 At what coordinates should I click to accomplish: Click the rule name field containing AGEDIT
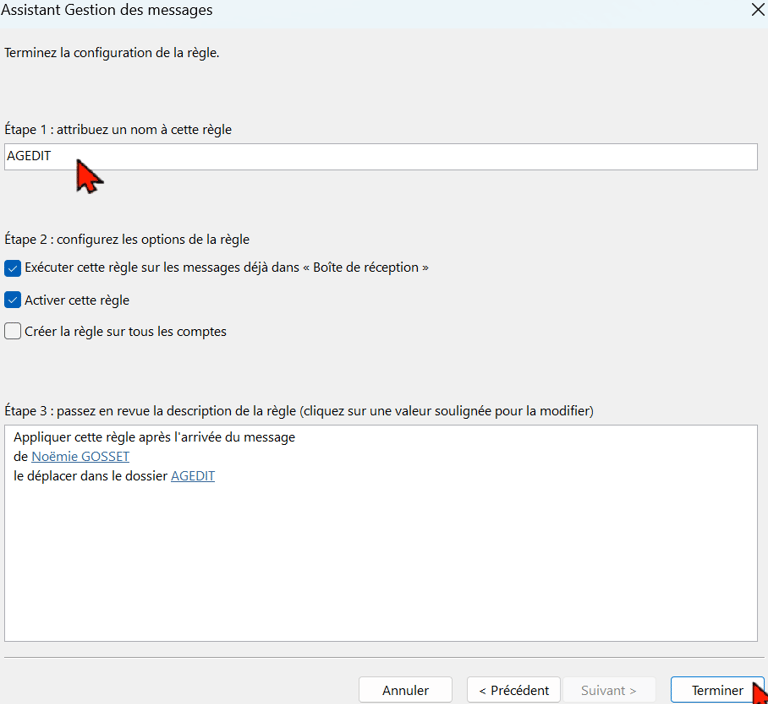coord(381,157)
